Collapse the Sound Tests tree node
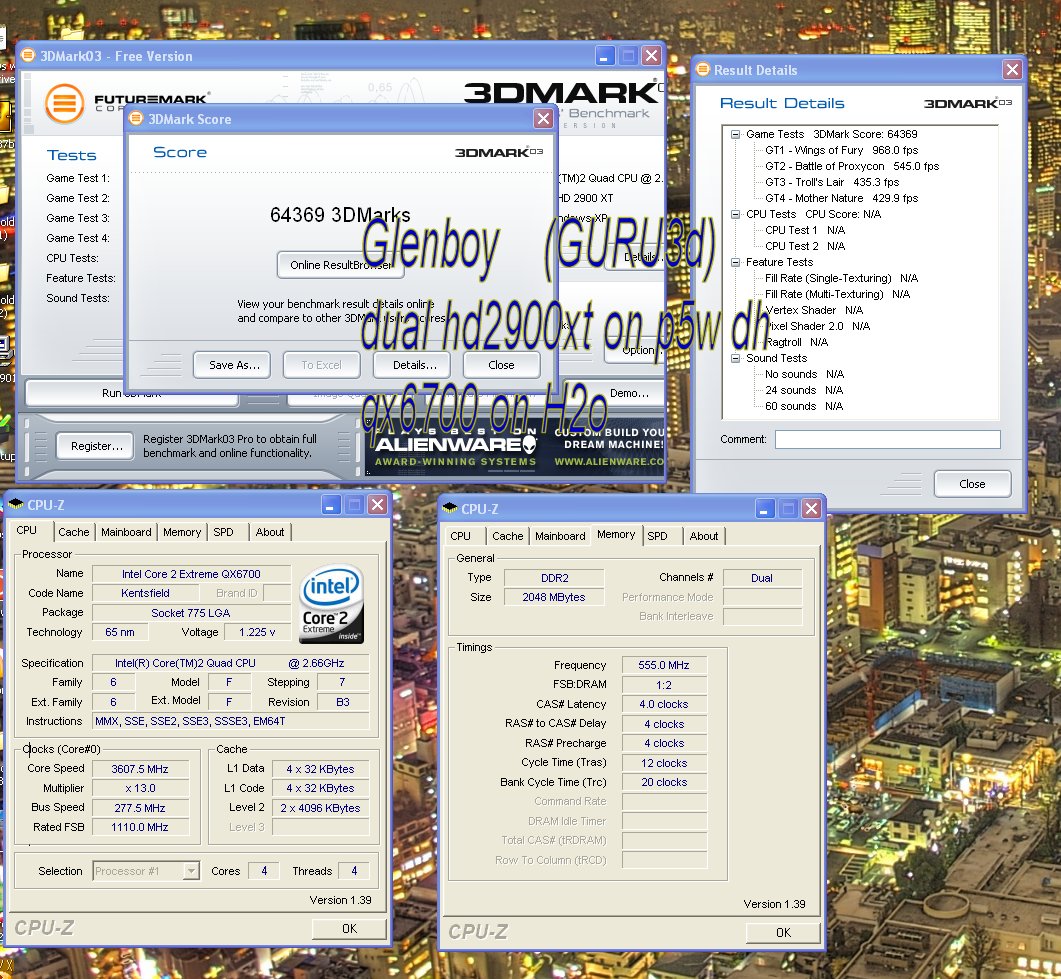Screen dimensions: 1061x979 coord(736,358)
